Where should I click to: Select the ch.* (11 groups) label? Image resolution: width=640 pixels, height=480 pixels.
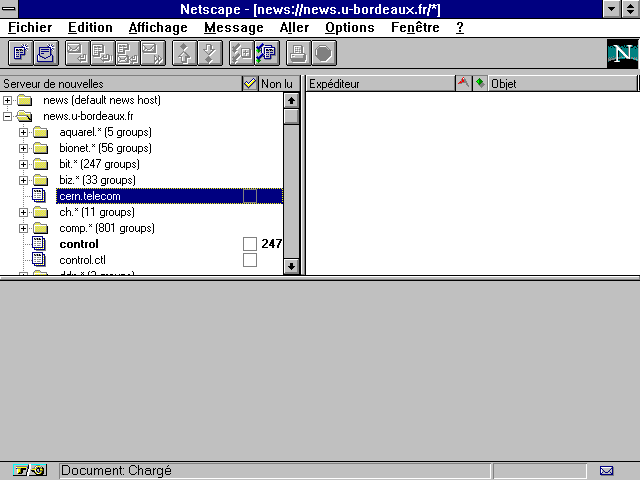click(x=97, y=212)
